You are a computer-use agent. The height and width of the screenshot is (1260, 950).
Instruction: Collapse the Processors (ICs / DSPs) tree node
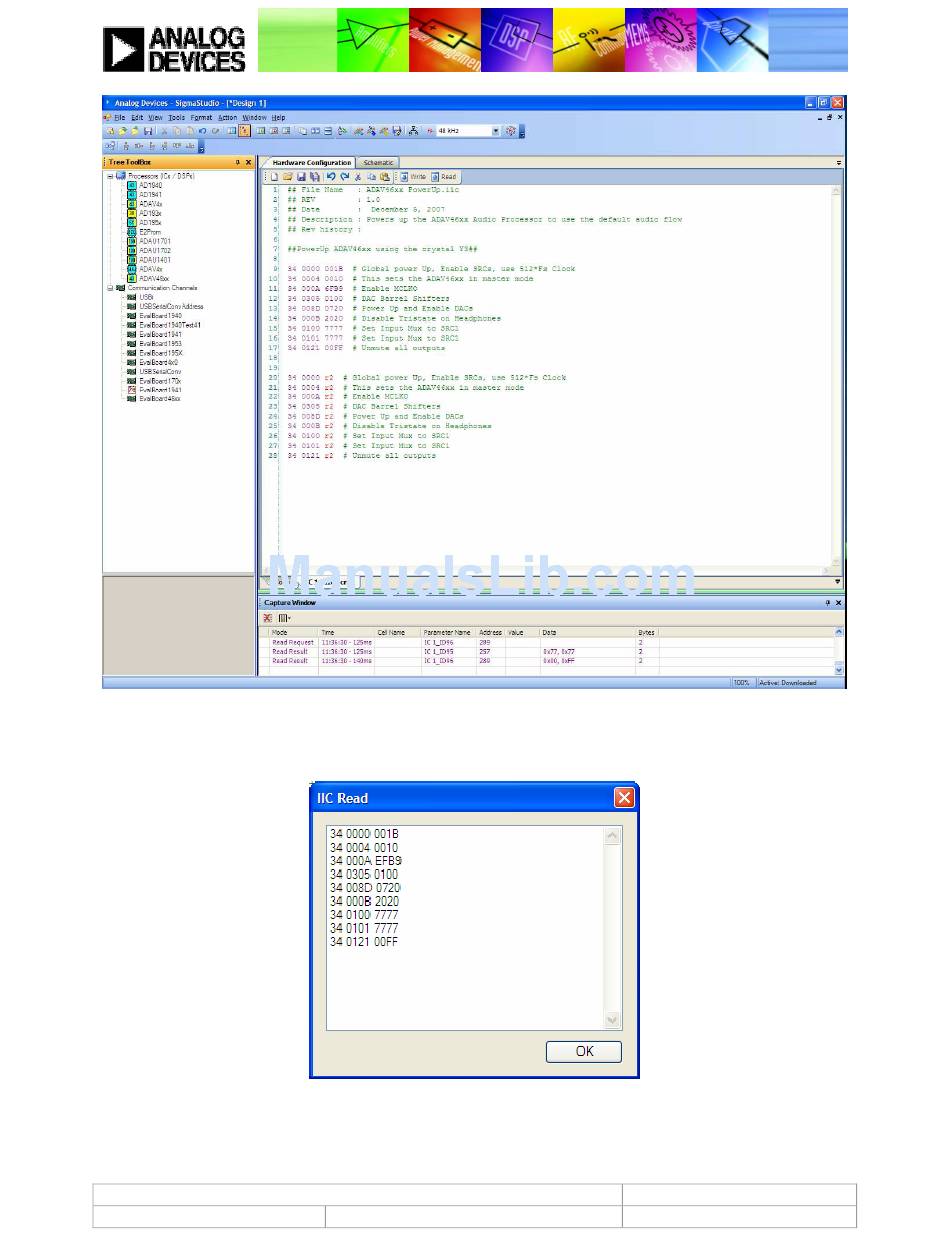click(x=109, y=176)
